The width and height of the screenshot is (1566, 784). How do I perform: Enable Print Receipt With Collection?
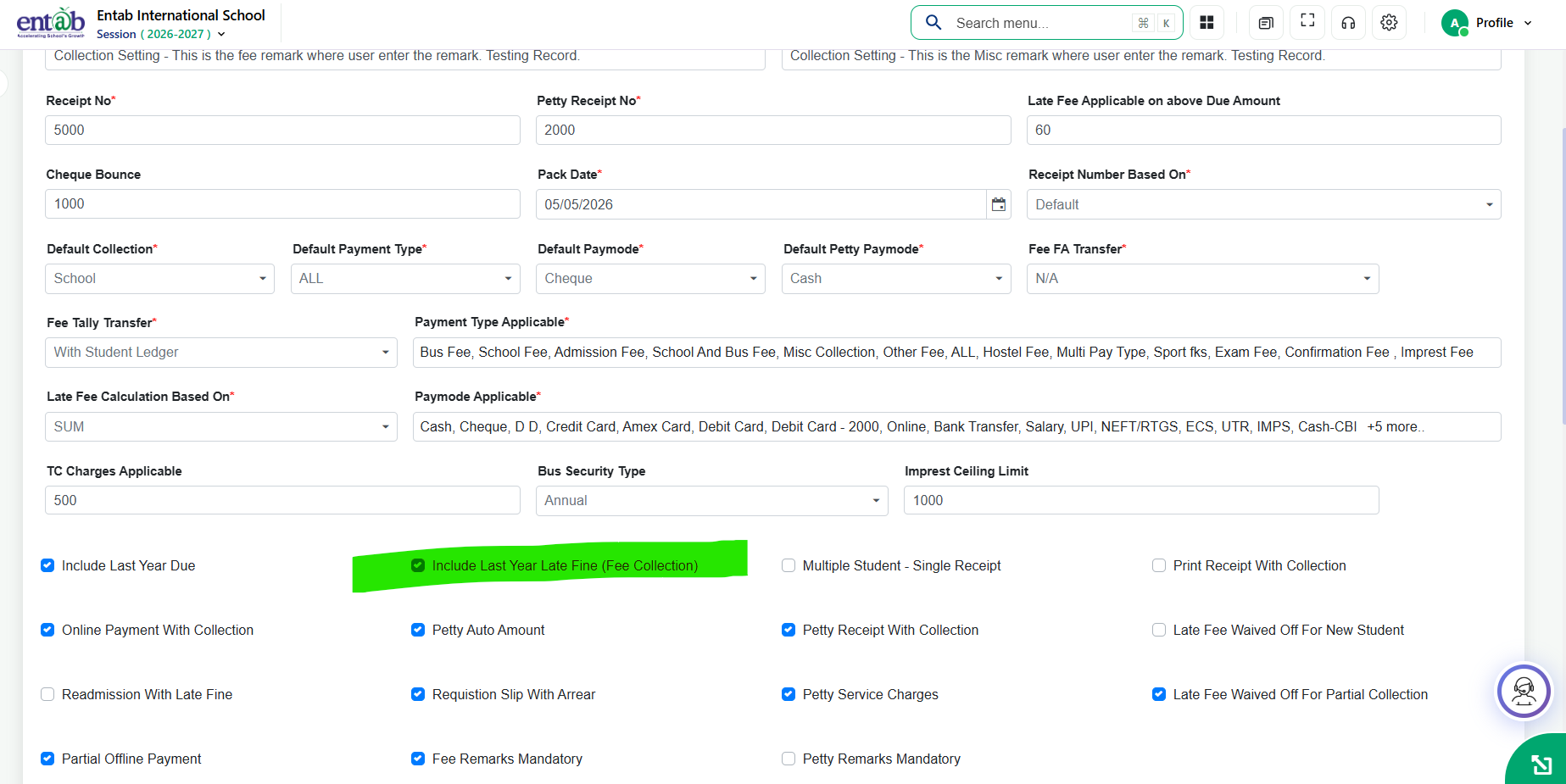[x=1159, y=565]
